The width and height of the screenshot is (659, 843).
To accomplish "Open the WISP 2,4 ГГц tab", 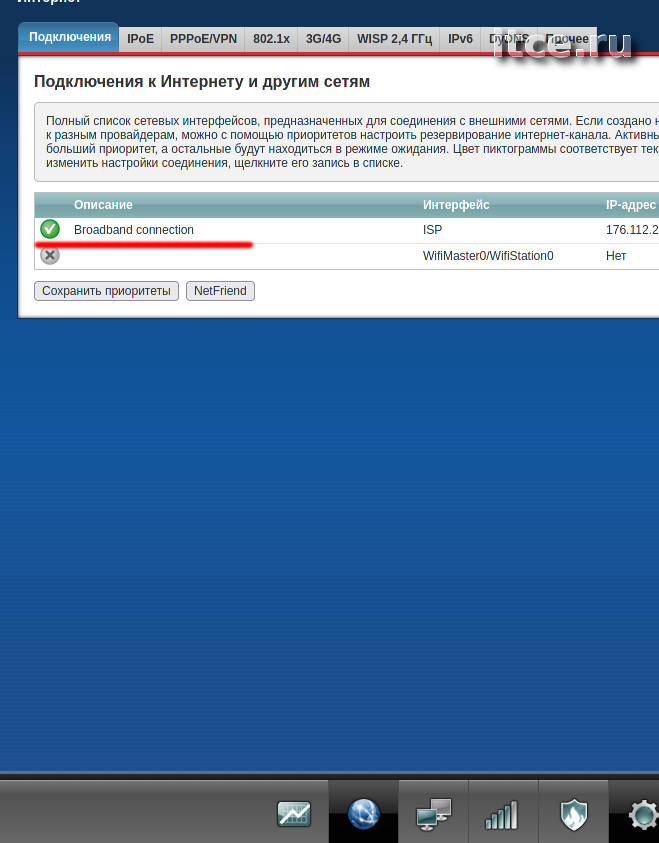I will pyautogui.click(x=394, y=39).
